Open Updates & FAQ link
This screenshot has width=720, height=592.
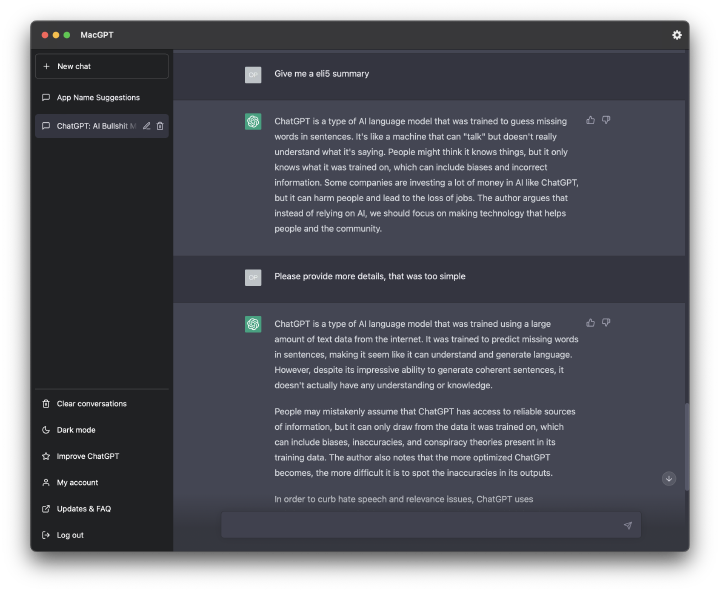[x=102, y=509]
